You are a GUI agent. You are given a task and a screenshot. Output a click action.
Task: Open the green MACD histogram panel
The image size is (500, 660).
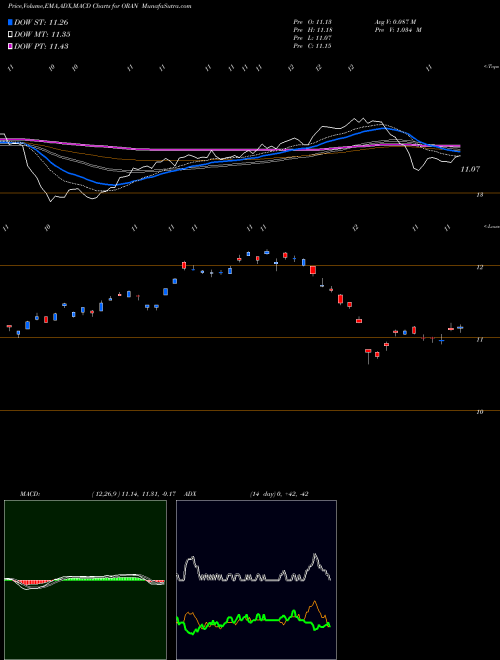pyautogui.click(x=85, y=580)
